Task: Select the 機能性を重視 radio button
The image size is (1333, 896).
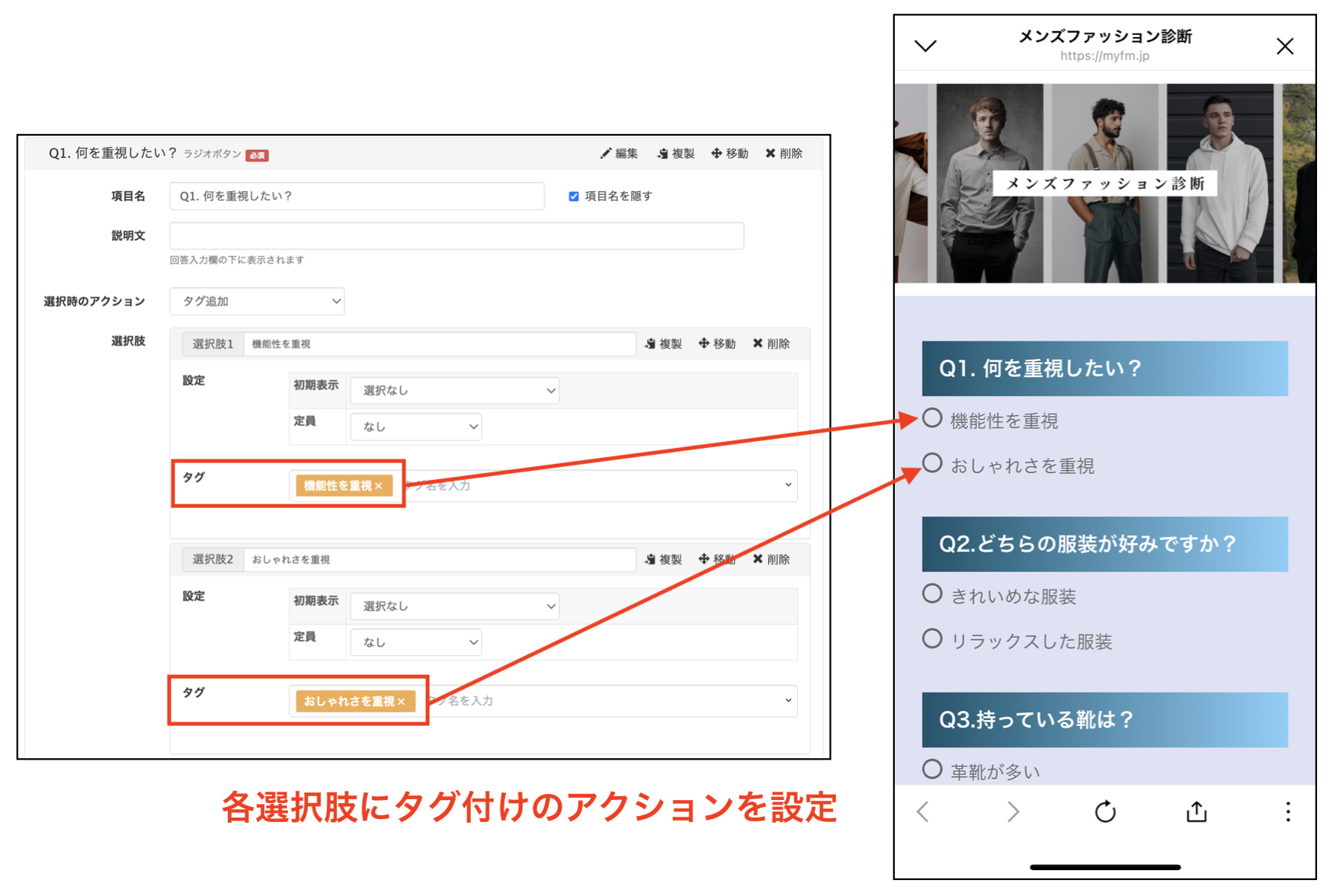Action: click(931, 418)
